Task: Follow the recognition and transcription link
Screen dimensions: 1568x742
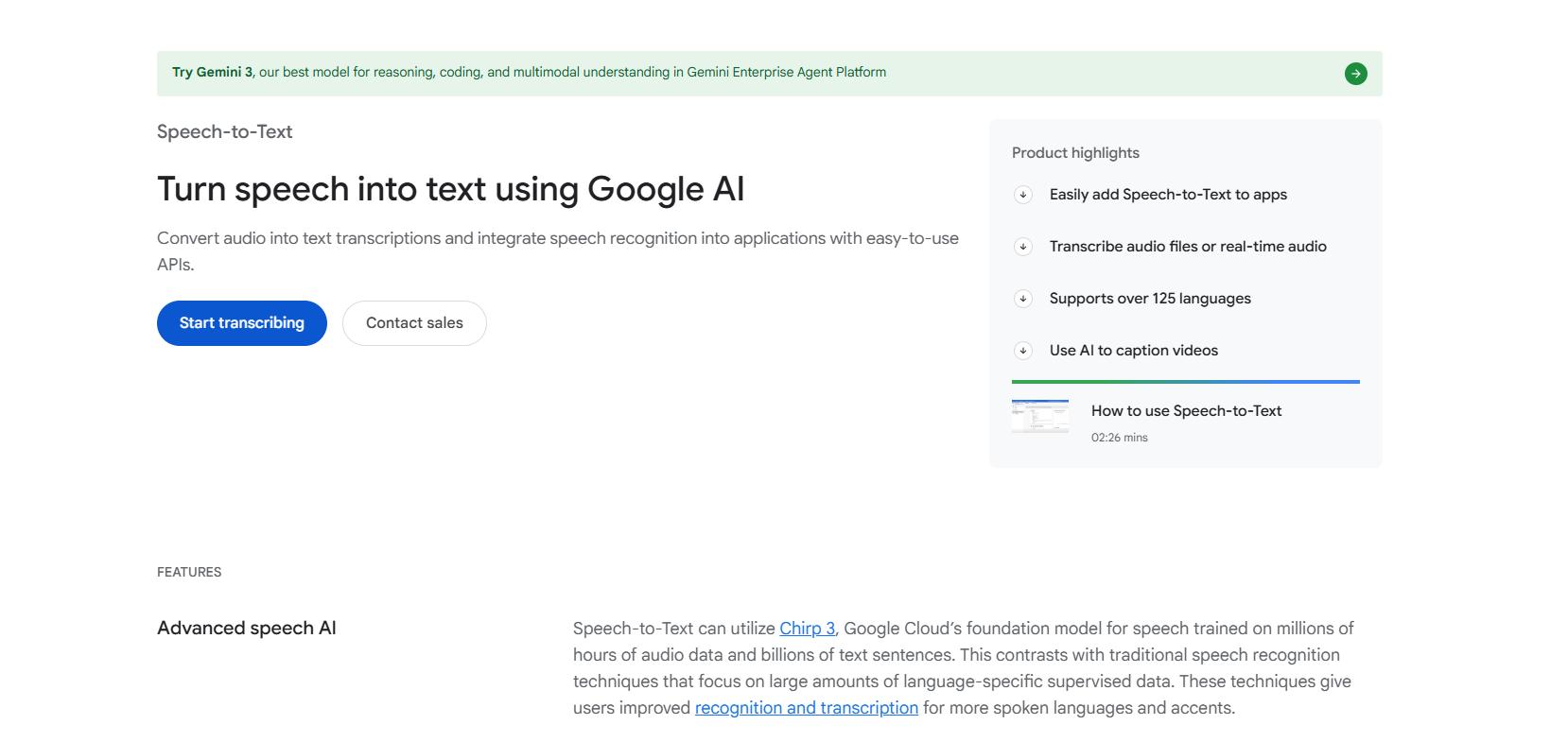Action: tap(807, 708)
